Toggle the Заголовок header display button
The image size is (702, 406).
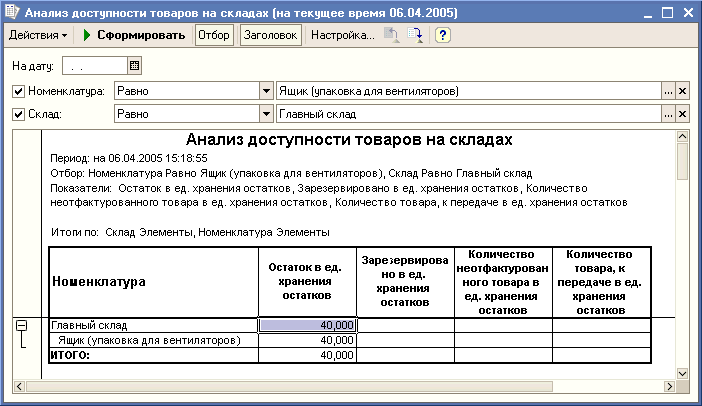coord(270,35)
